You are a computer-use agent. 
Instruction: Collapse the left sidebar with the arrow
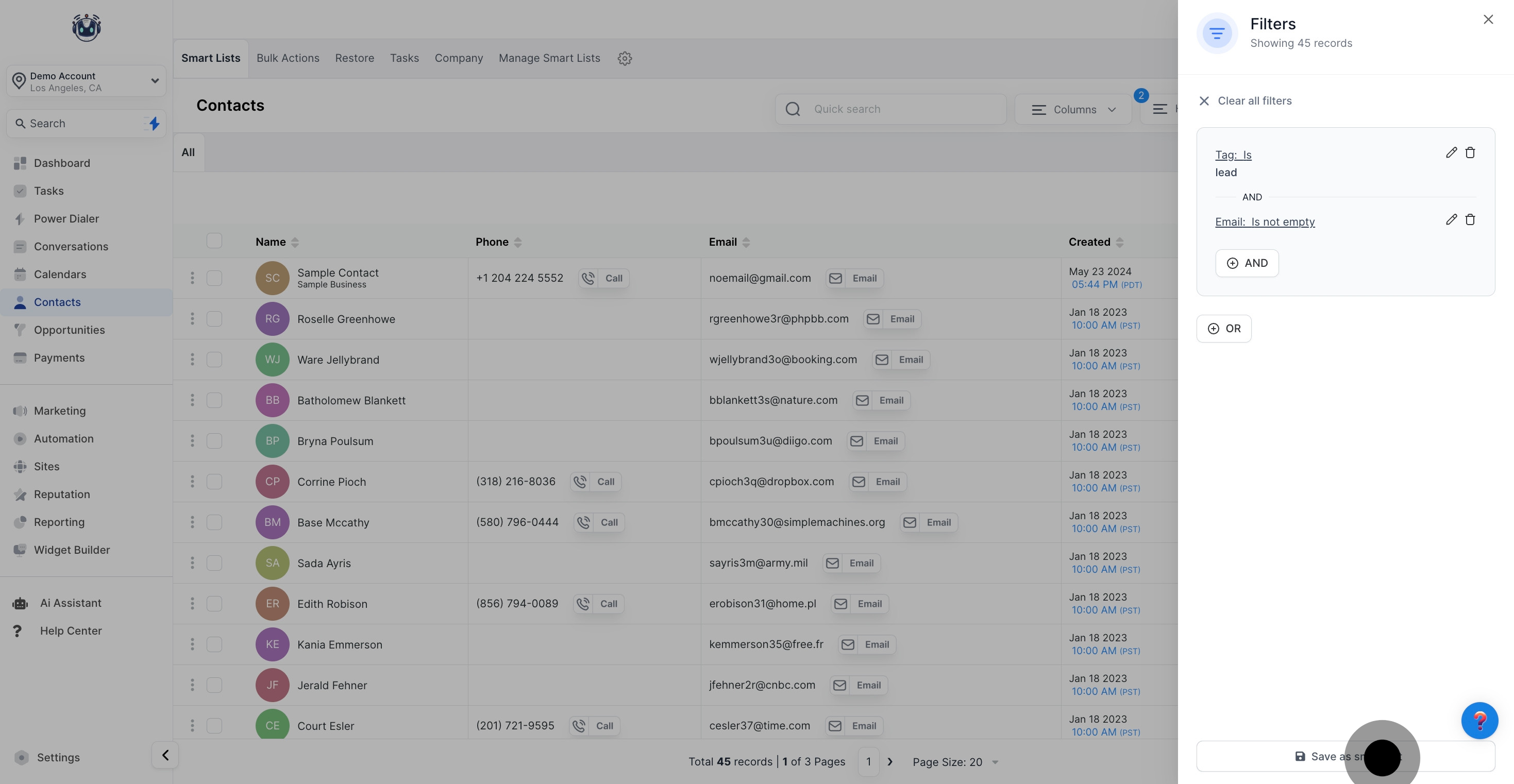click(165, 755)
